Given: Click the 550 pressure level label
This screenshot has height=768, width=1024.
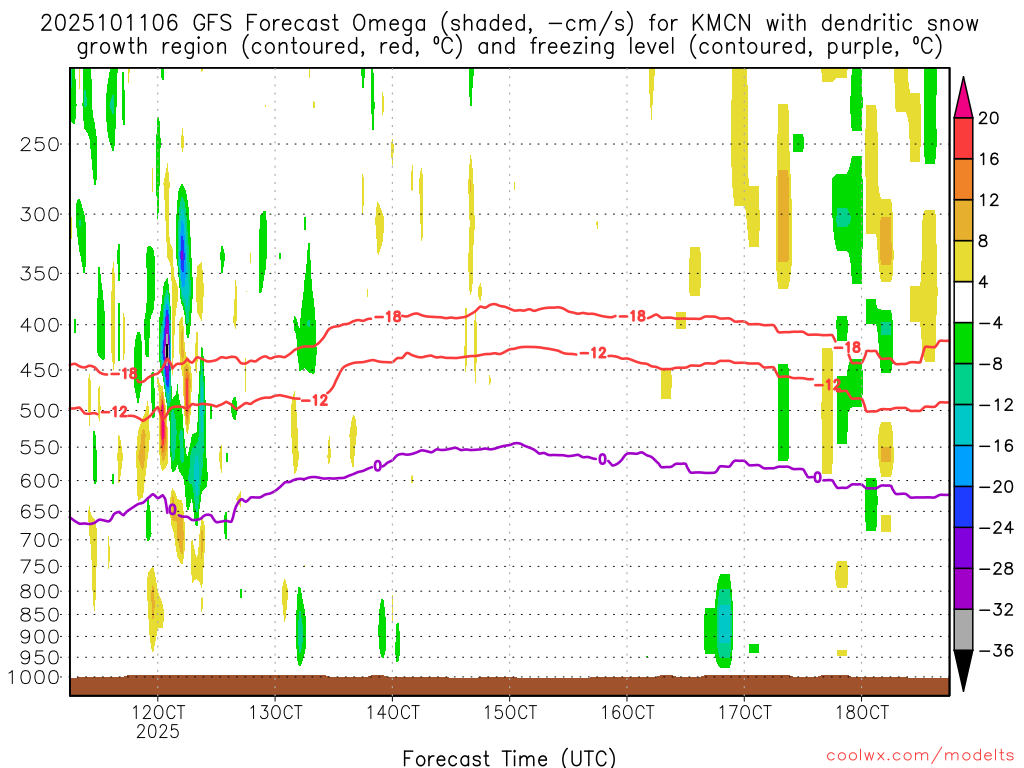Looking at the screenshot, I should tap(39, 447).
